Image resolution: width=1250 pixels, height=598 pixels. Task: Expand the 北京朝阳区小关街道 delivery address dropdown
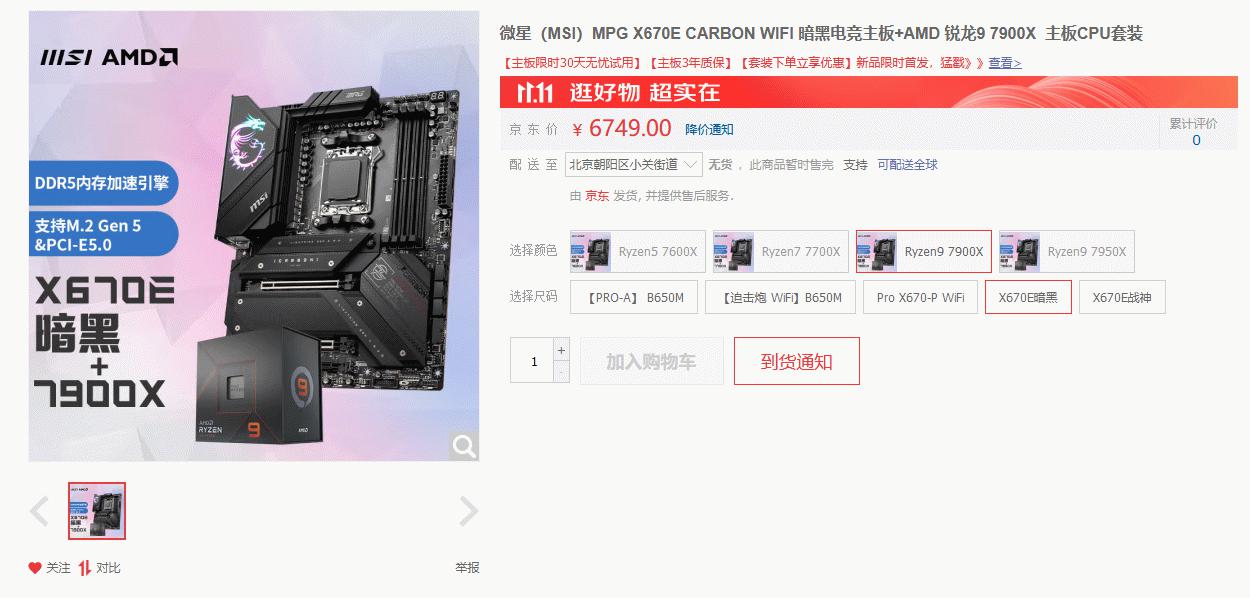634,164
